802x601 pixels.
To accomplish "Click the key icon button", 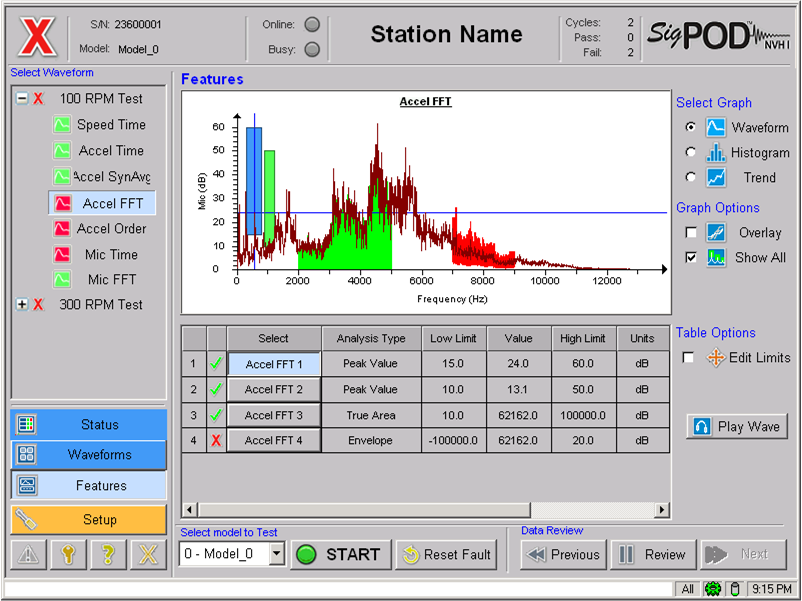I will 68,555.
